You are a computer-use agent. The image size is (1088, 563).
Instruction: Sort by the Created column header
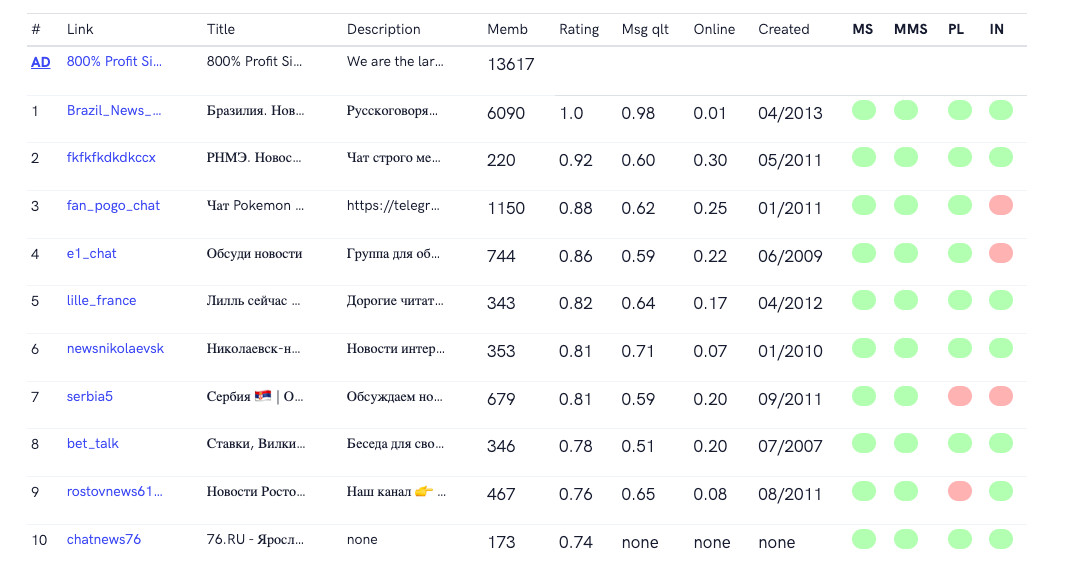click(x=783, y=29)
